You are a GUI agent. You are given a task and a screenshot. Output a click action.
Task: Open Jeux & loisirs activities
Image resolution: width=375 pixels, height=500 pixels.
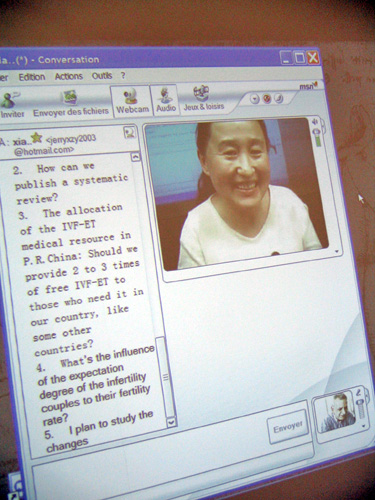204,98
